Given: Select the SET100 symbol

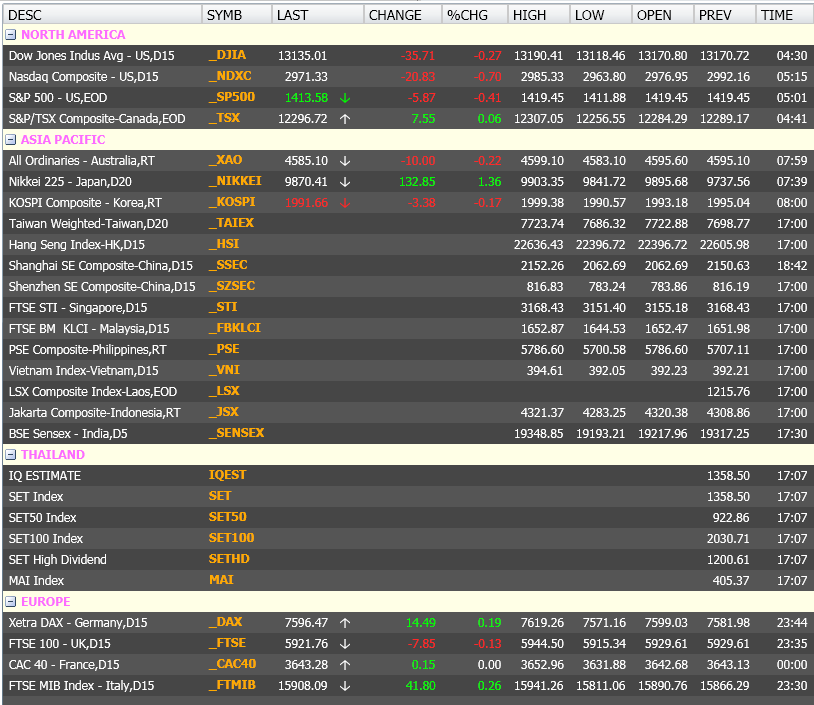Looking at the screenshot, I should (232, 538).
